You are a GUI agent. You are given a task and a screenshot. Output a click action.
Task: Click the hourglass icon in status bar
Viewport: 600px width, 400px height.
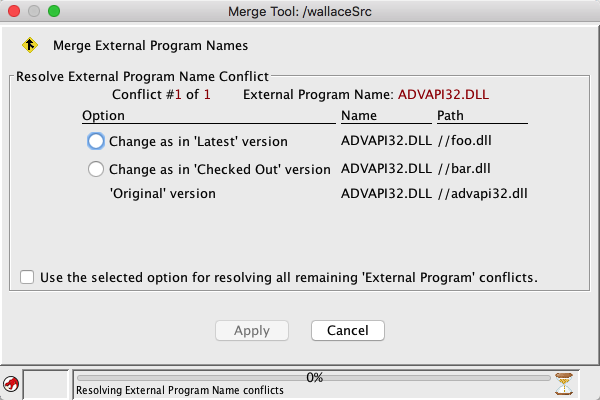click(x=567, y=384)
